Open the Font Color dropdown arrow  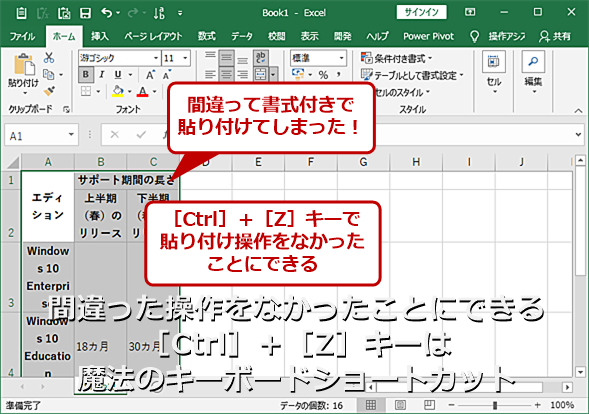point(154,91)
